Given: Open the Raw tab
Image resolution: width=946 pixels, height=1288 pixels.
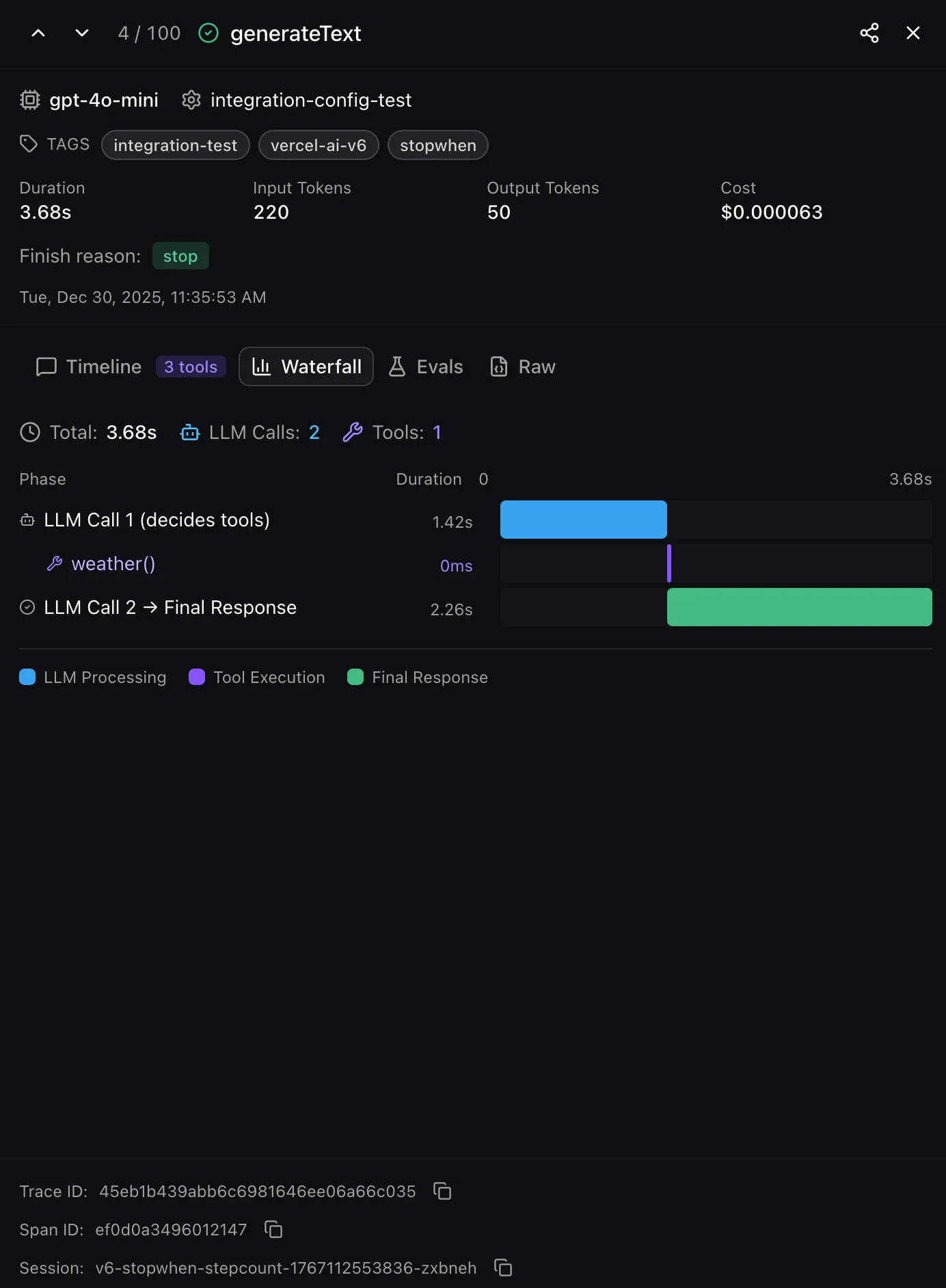Looking at the screenshot, I should click(523, 366).
